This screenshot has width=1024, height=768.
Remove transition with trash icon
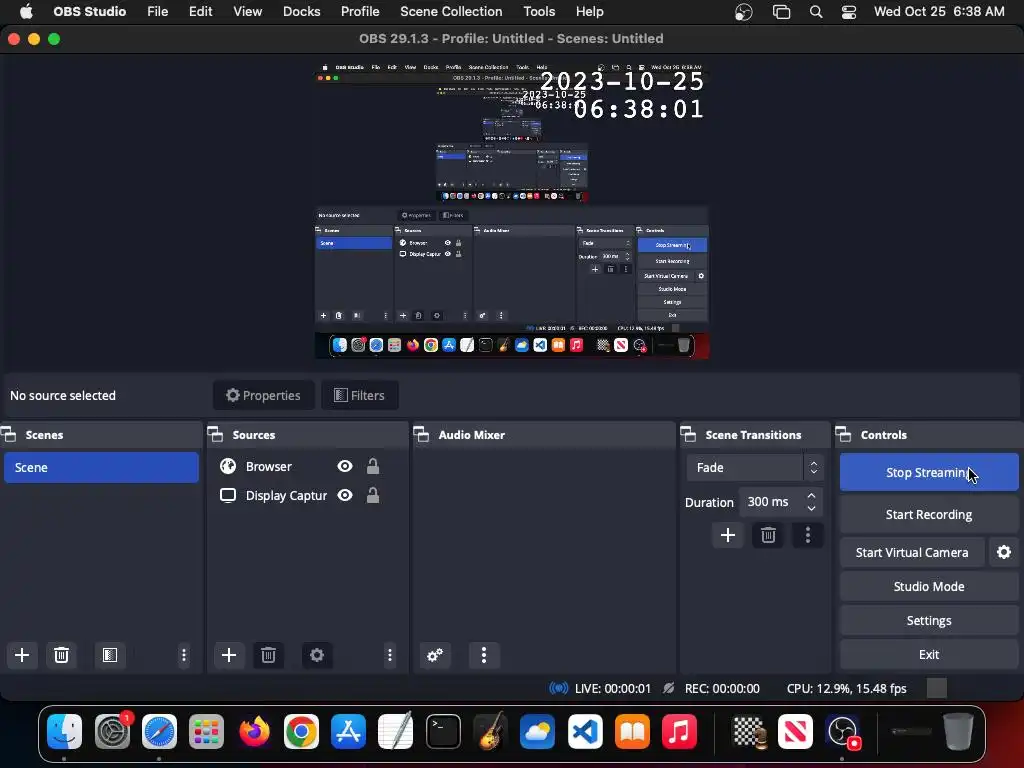pyautogui.click(x=768, y=536)
